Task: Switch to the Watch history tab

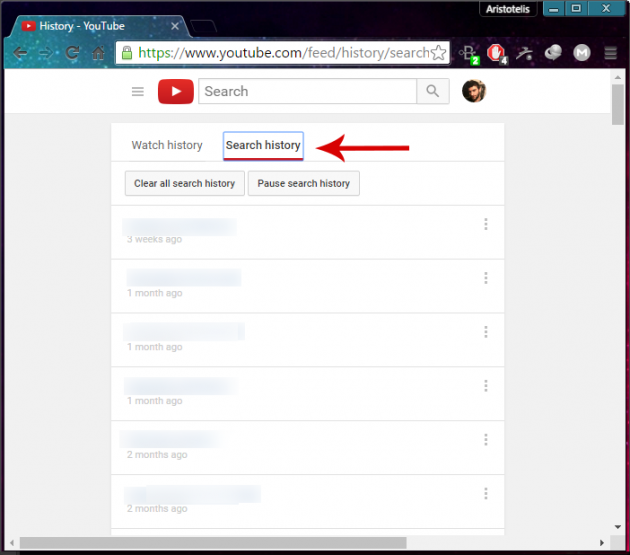Action: point(167,146)
